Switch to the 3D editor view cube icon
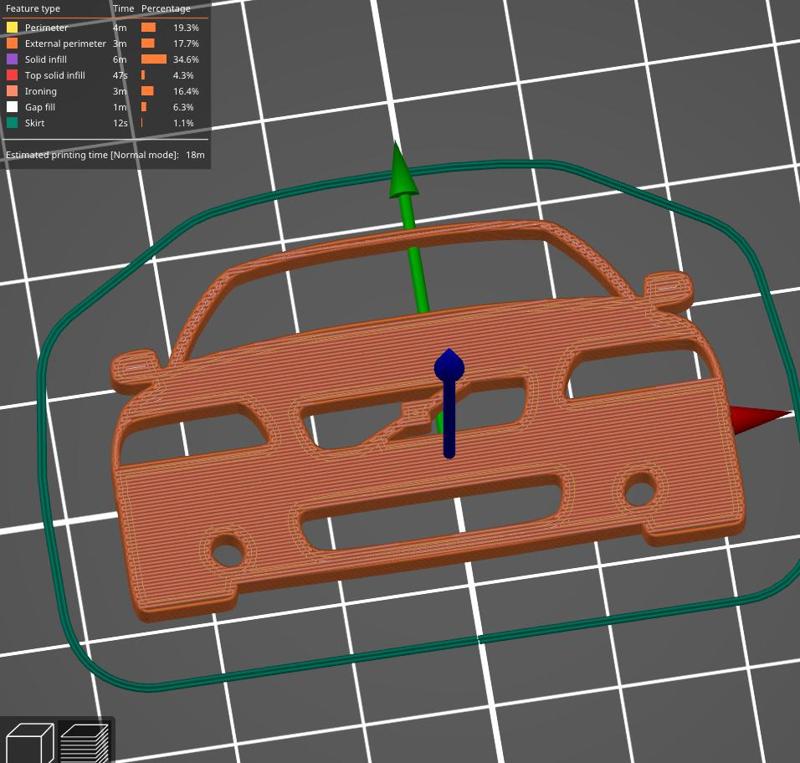This screenshot has height=763, width=800. pos(29,743)
